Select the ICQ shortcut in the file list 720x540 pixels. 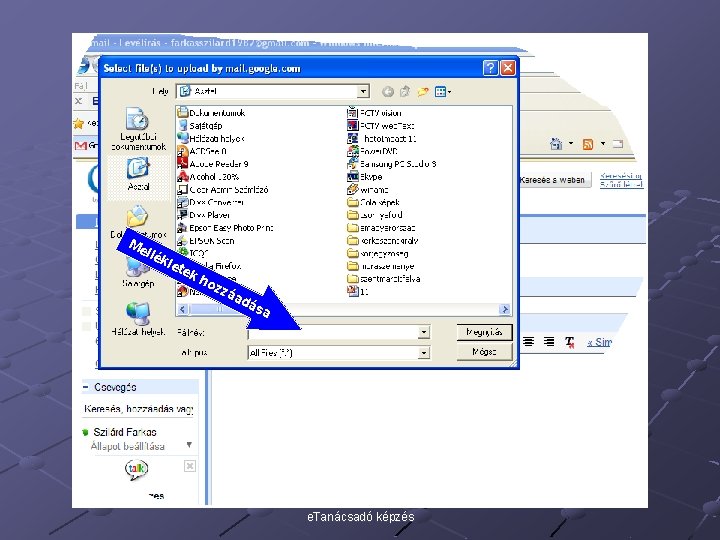click(x=193, y=253)
